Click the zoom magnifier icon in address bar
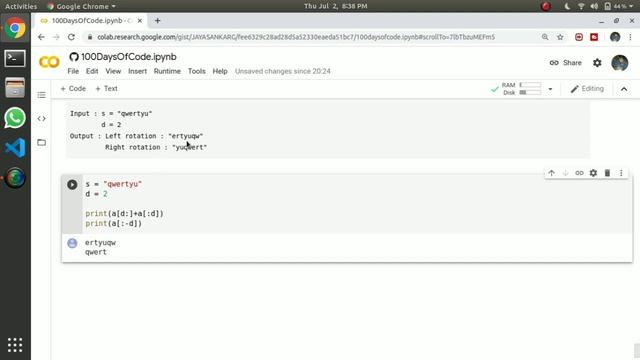The width and height of the screenshot is (640, 360). [x=545, y=37]
